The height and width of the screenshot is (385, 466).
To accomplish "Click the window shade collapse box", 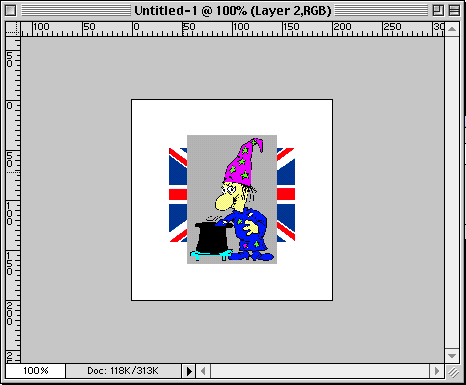I will [454, 10].
